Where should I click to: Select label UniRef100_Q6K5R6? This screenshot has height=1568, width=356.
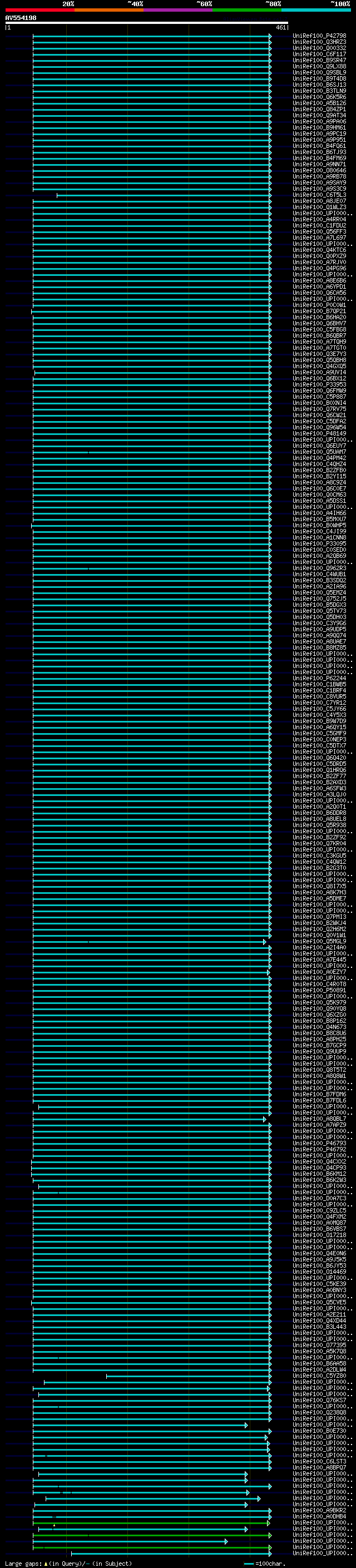319,97
